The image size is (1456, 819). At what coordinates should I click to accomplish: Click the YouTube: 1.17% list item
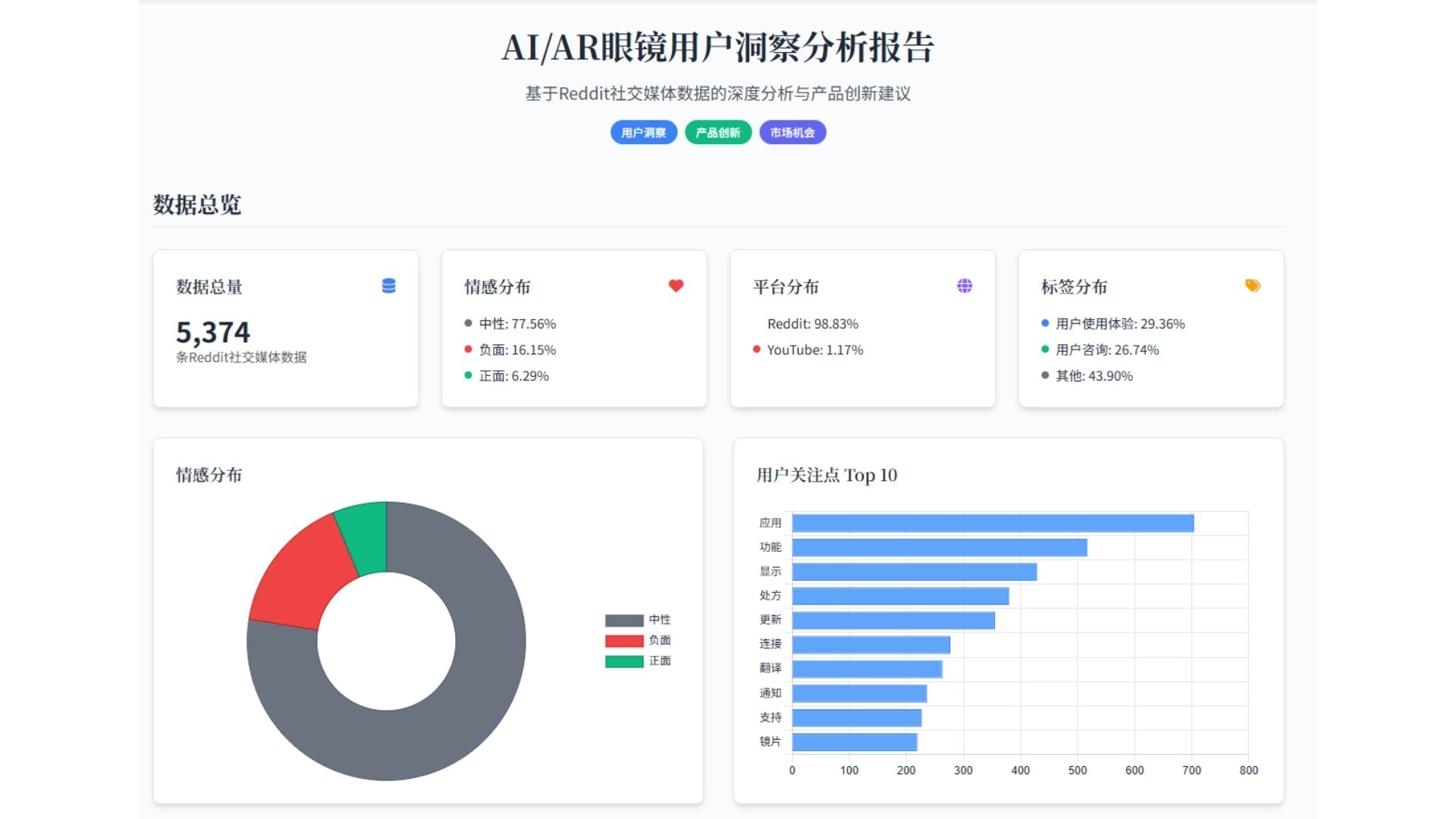point(814,350)
